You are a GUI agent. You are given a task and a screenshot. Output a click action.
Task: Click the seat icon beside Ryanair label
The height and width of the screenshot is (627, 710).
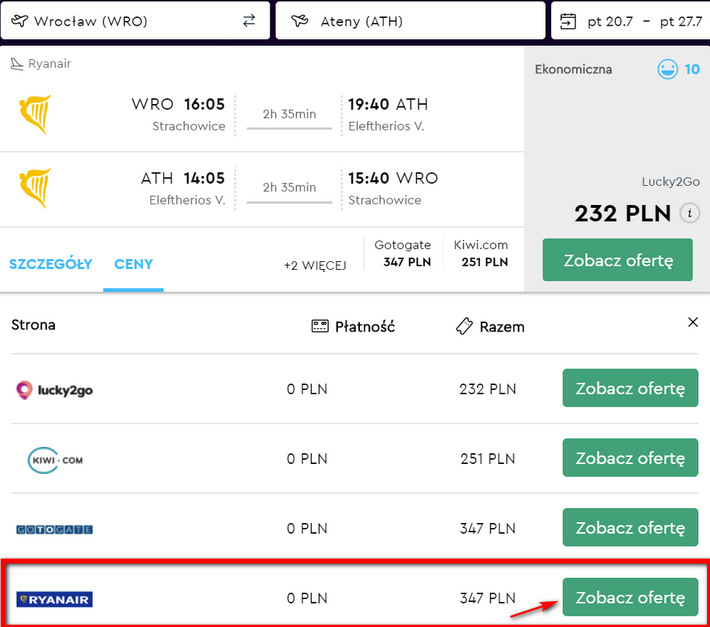pos(16,64)
